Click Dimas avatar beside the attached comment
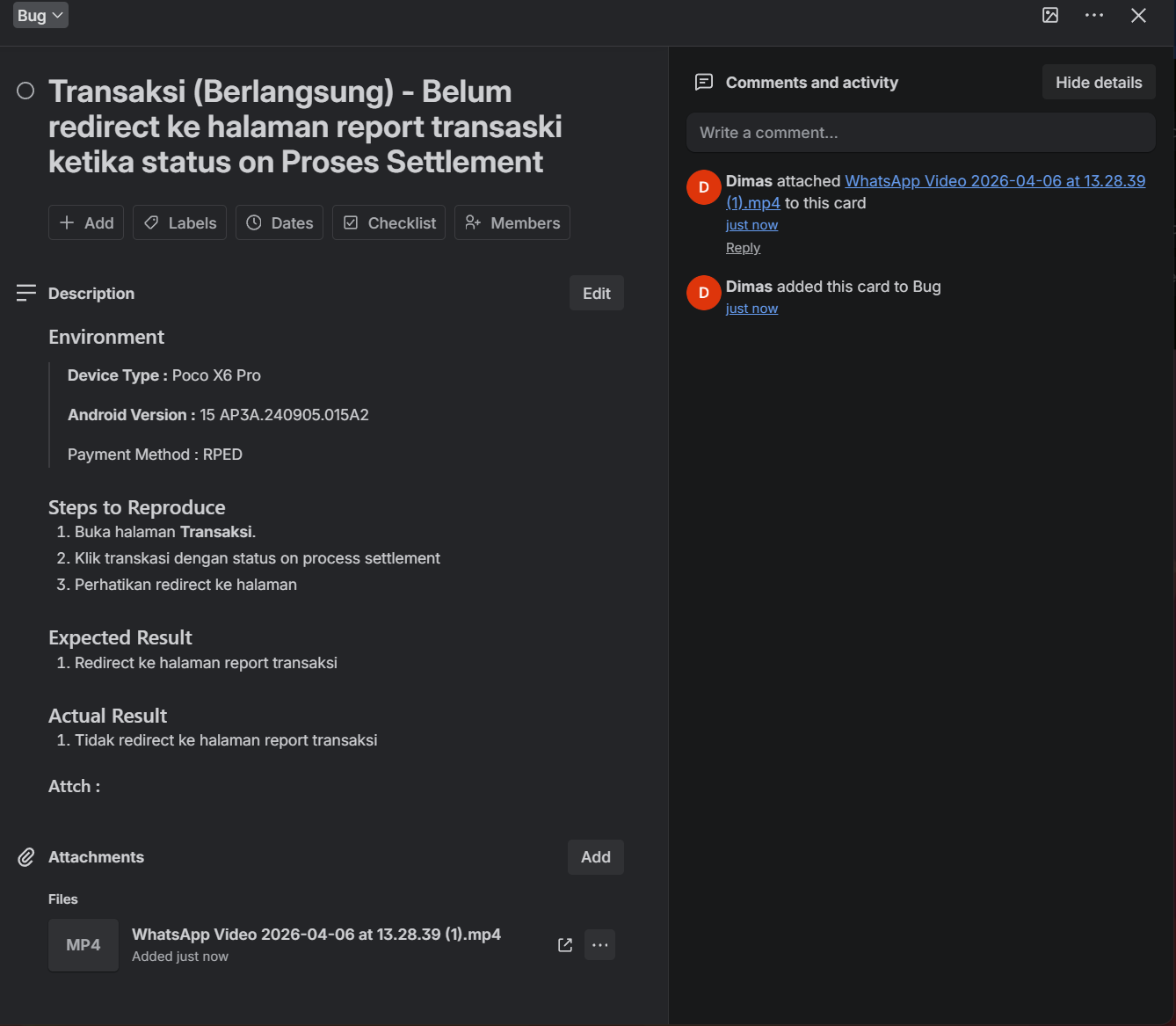The height and width of the screenshot is (1026, 1176). [x=704, y=187]
